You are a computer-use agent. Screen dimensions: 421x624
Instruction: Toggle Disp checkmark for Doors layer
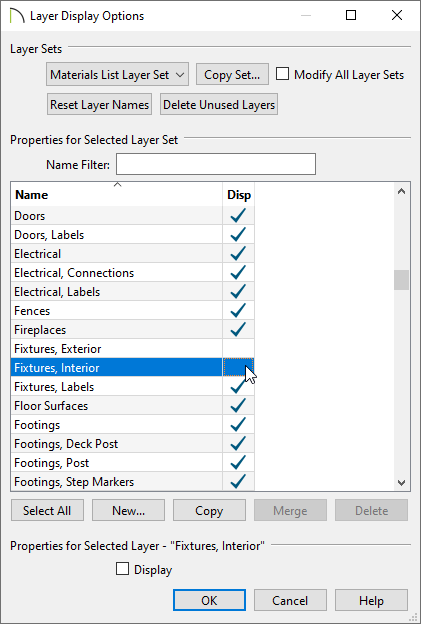[238, 216]
